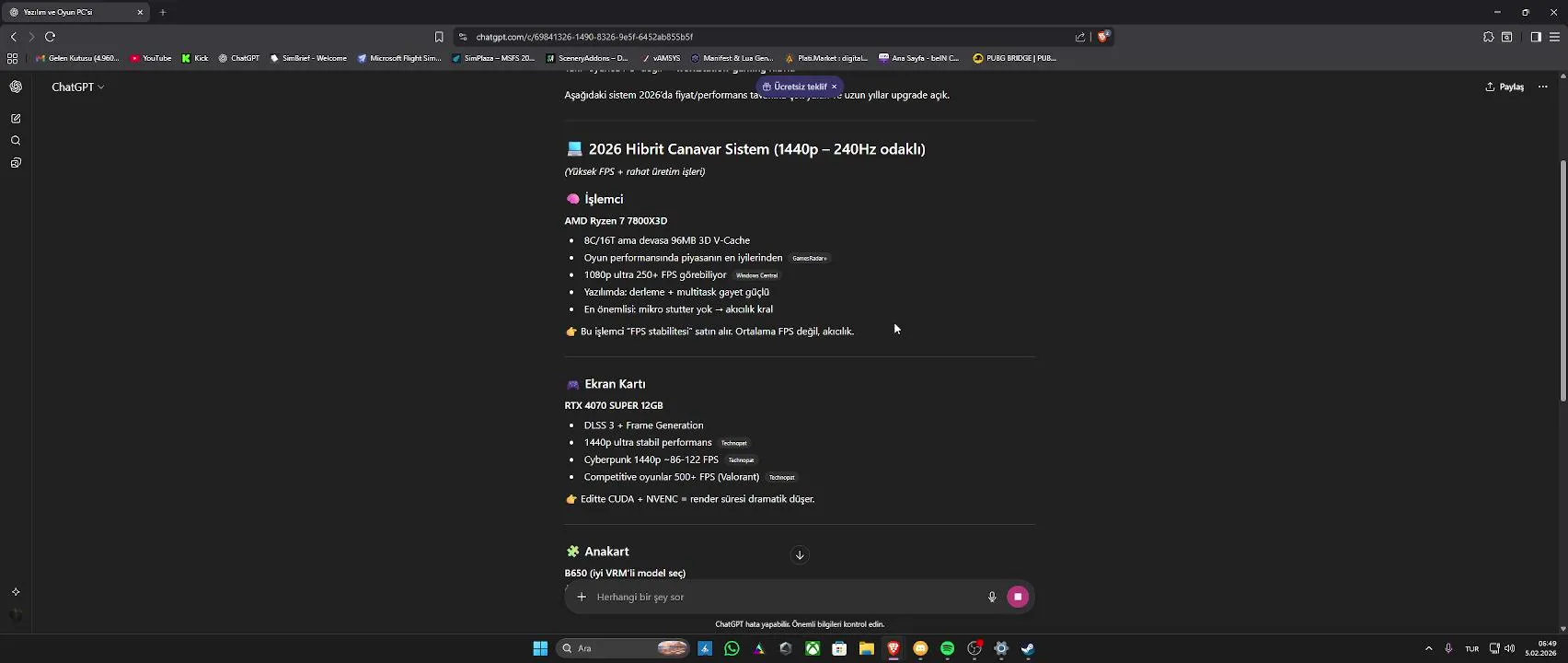Click the Paylaş share button
The height and width of the screenshot is (663, 1568).
click(1505, 87)
